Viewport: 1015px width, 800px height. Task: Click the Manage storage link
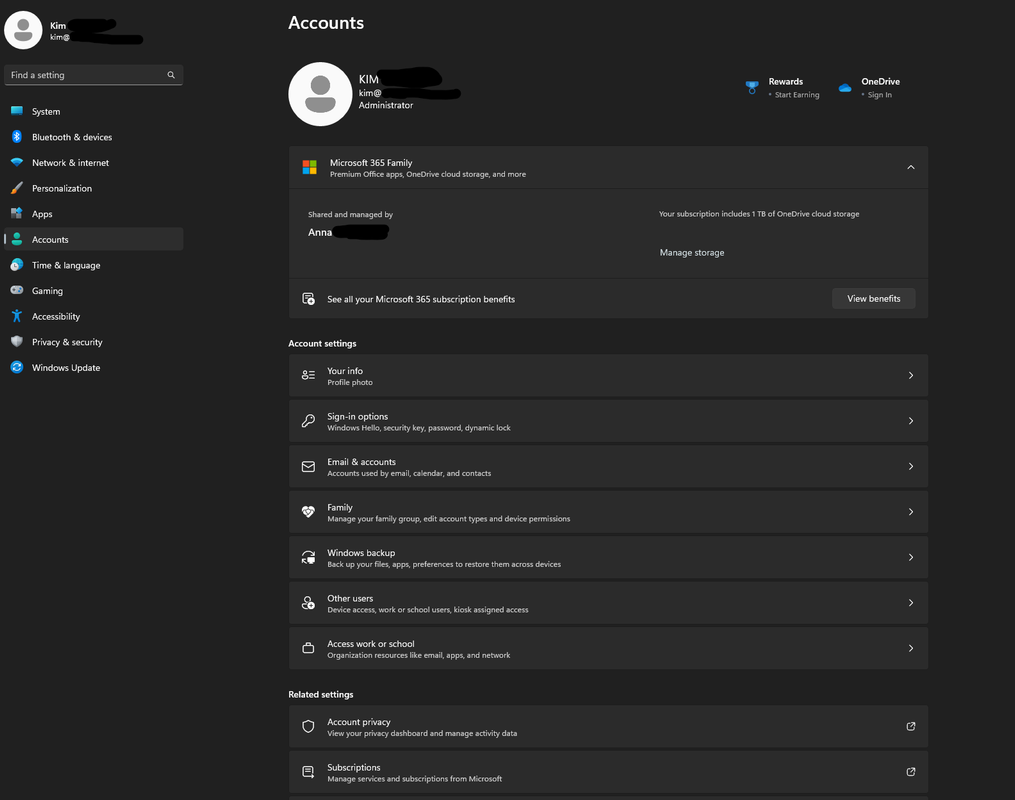click(x=691, y=252)
